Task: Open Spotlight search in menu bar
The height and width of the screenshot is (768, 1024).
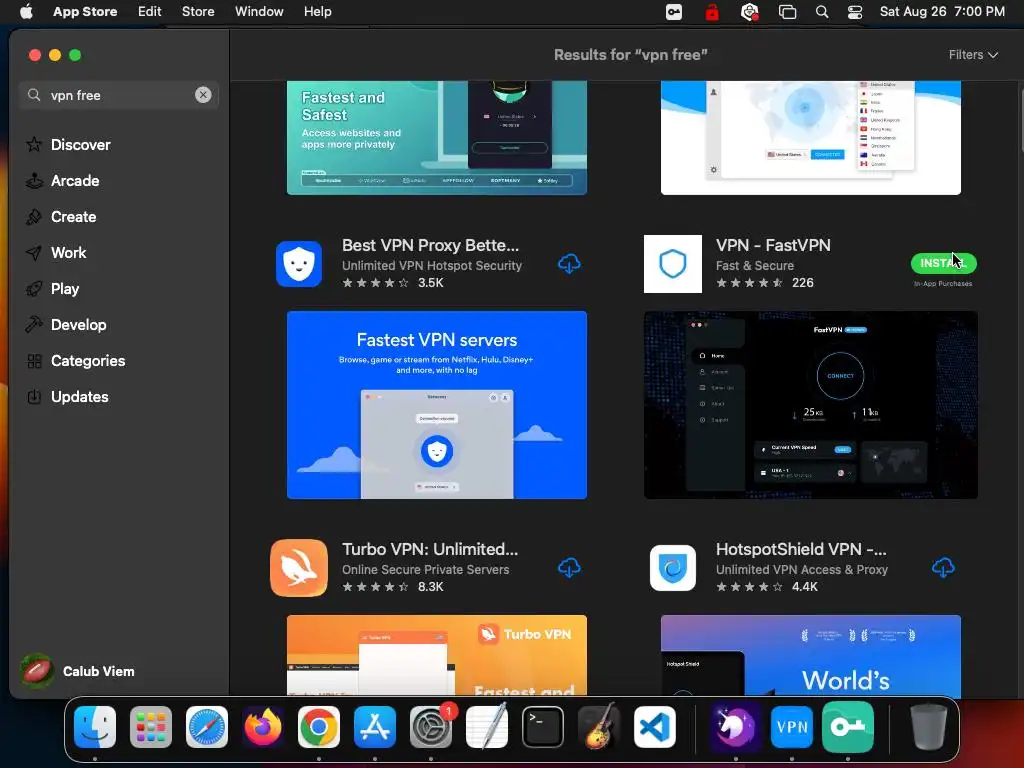Action: (822, 12)
